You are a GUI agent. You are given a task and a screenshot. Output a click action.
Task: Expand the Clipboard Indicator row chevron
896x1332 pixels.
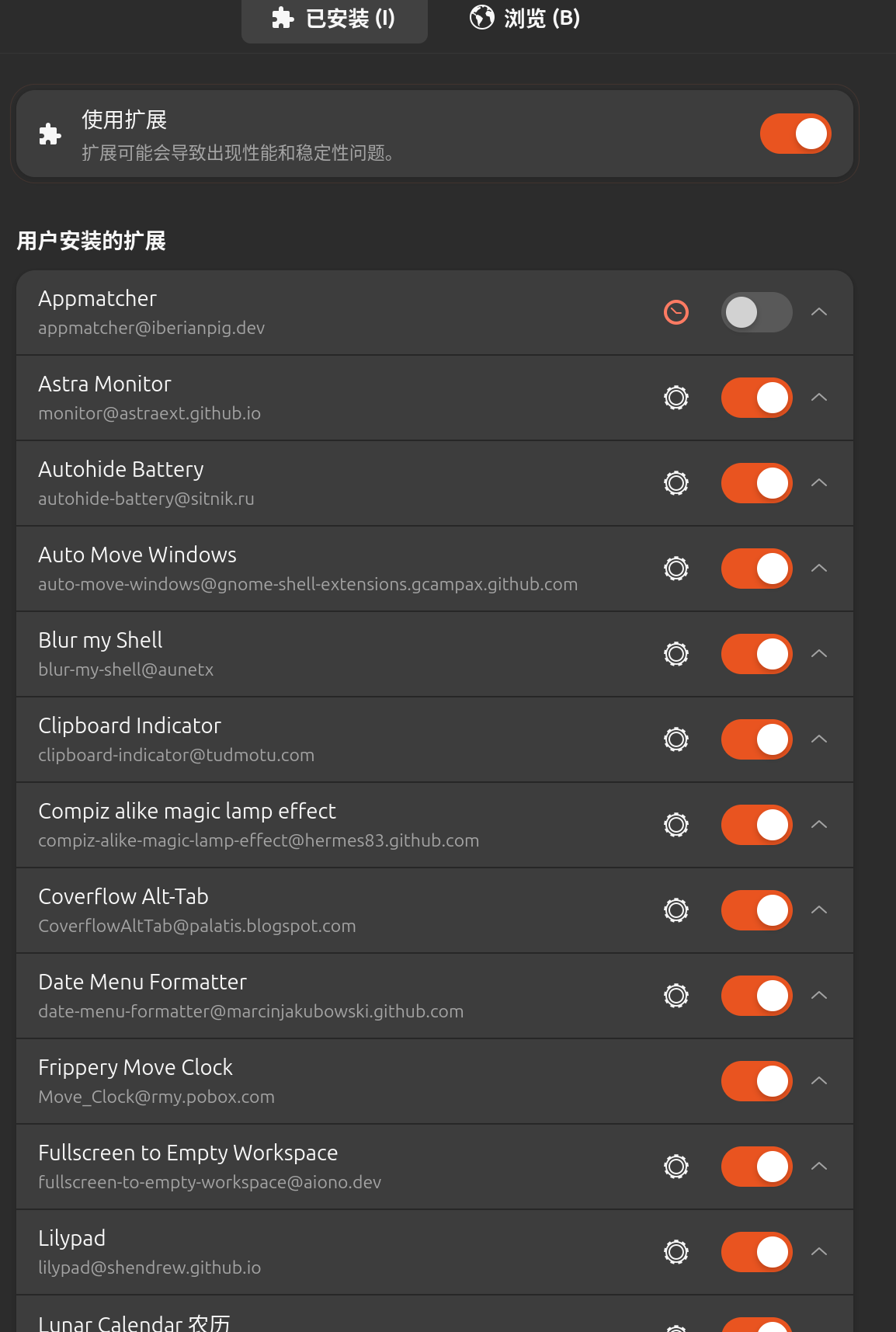(x=819, y=739)
